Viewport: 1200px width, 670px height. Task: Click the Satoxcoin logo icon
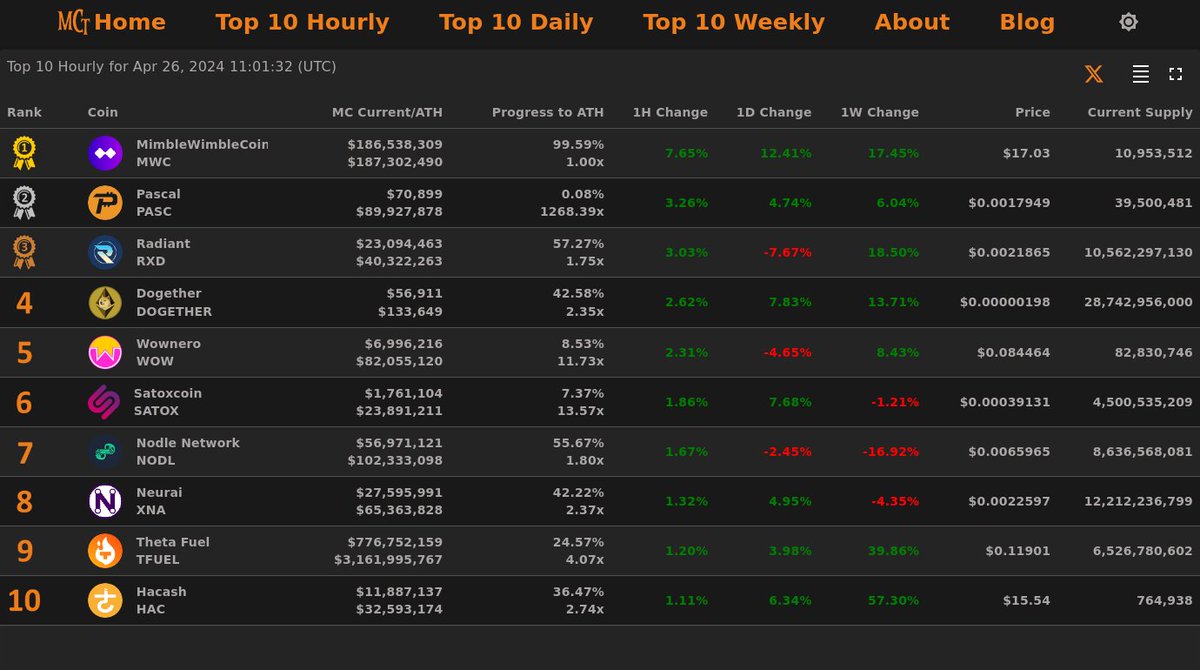(104, 402)
